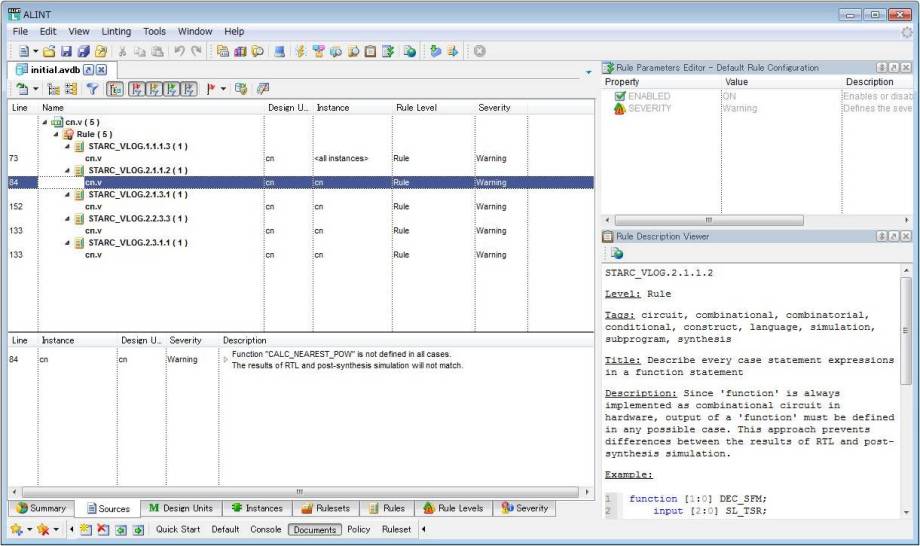Open the File menu
The height and width of the screenshot is (546, 920).
[20, 32]
